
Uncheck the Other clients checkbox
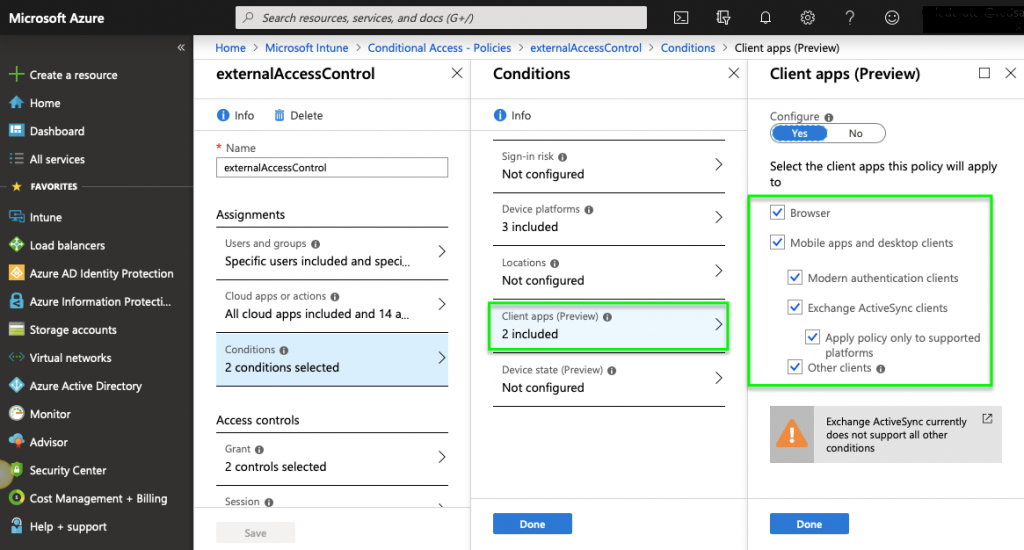pos(795,367)
